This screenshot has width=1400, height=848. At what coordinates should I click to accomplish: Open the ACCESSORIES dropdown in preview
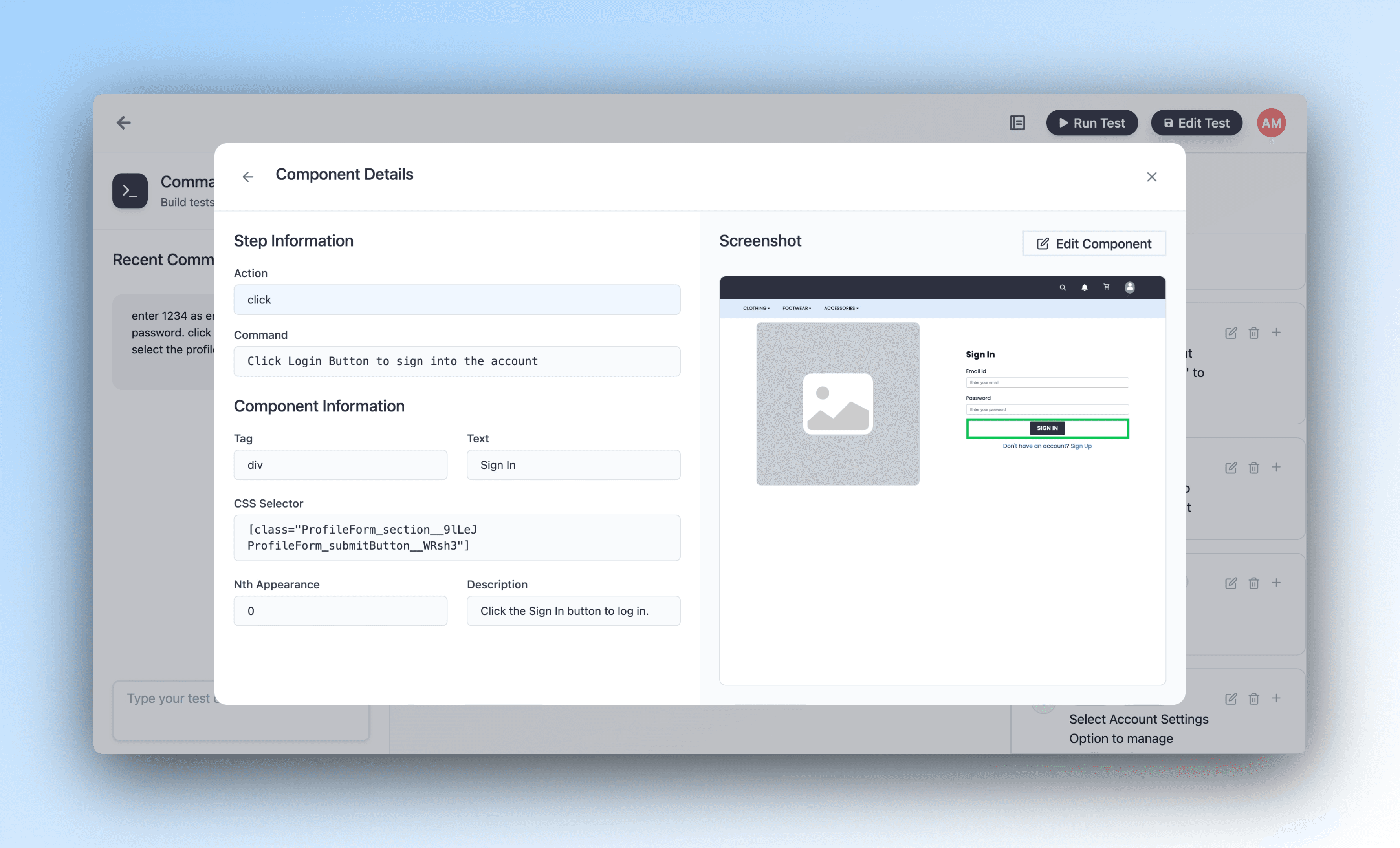[841, 309]
